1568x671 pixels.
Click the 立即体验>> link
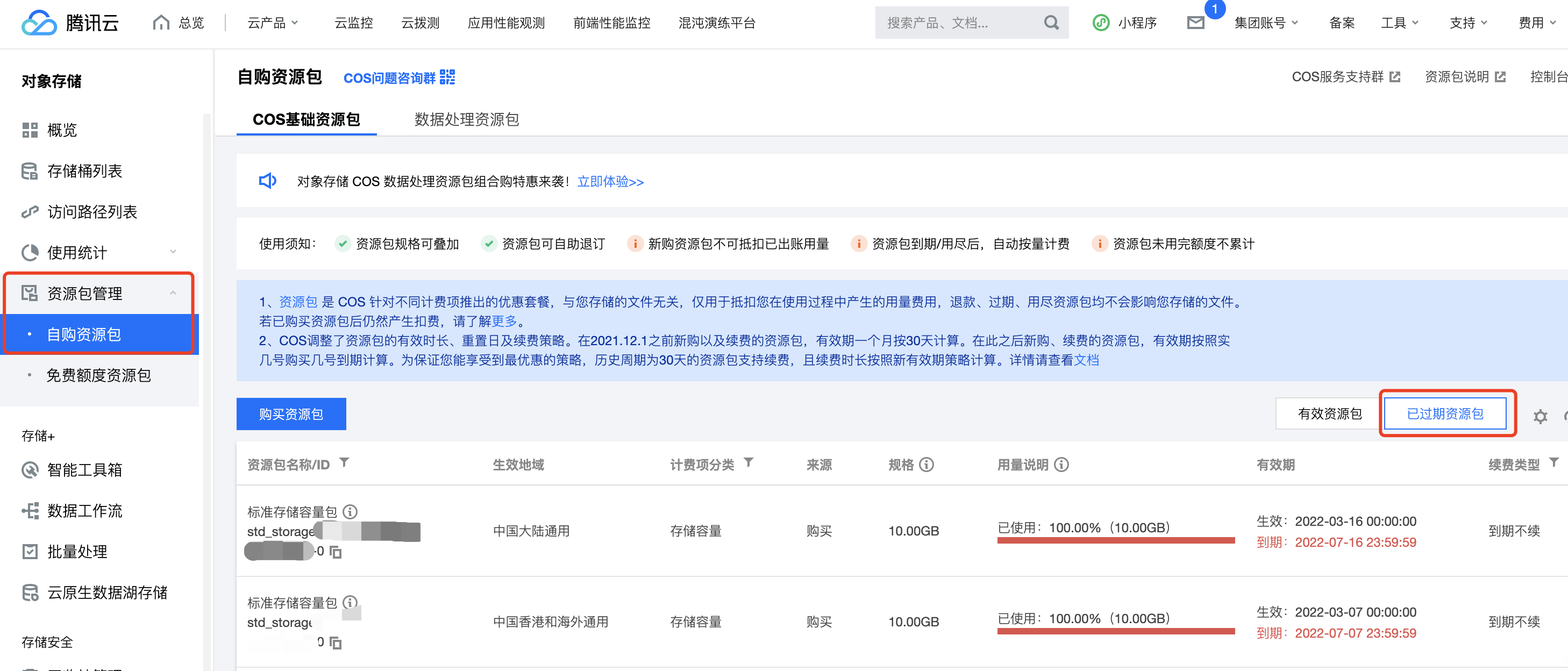tap(610, 181)
